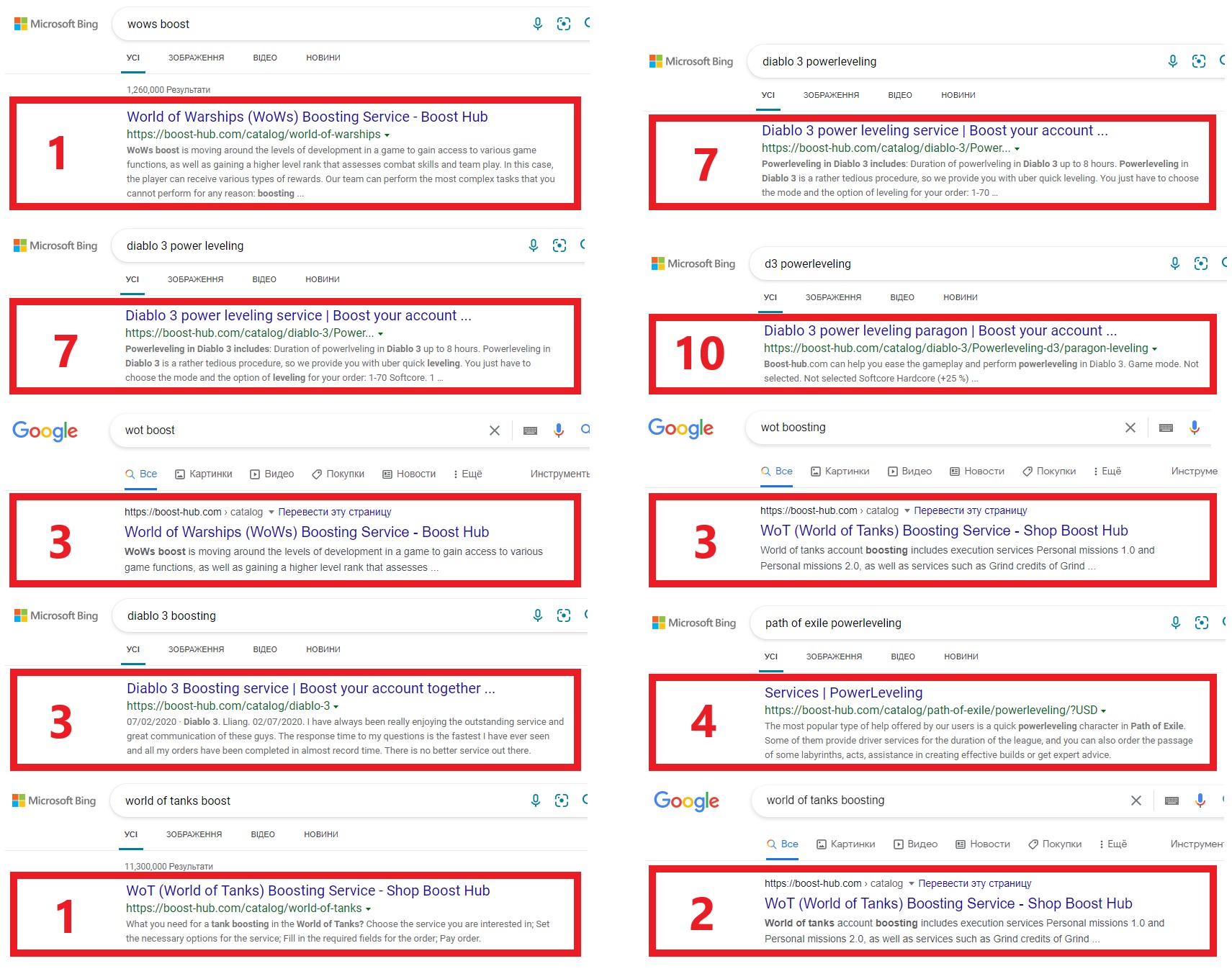
Task: Click the mic icon in the 'diablo 3 boosting' search
Action: click(x=538, y=615)
